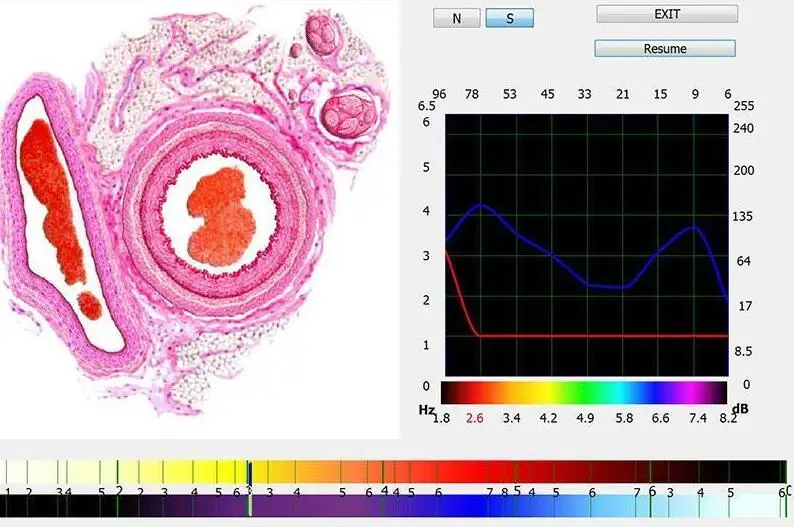Click the Hz unit label

pyautogui.click(x=426, y=409)
